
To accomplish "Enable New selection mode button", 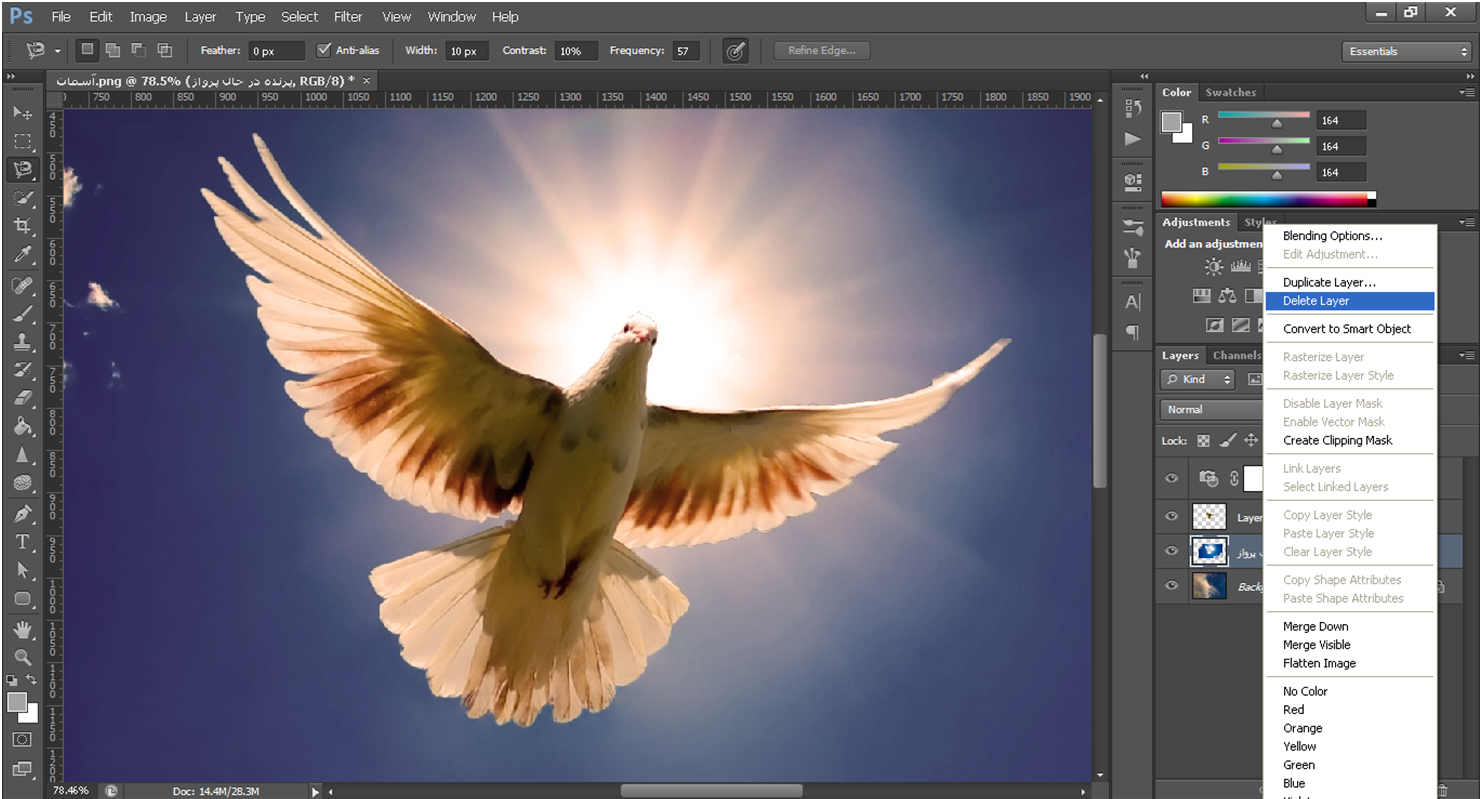I will pos(88,50).
